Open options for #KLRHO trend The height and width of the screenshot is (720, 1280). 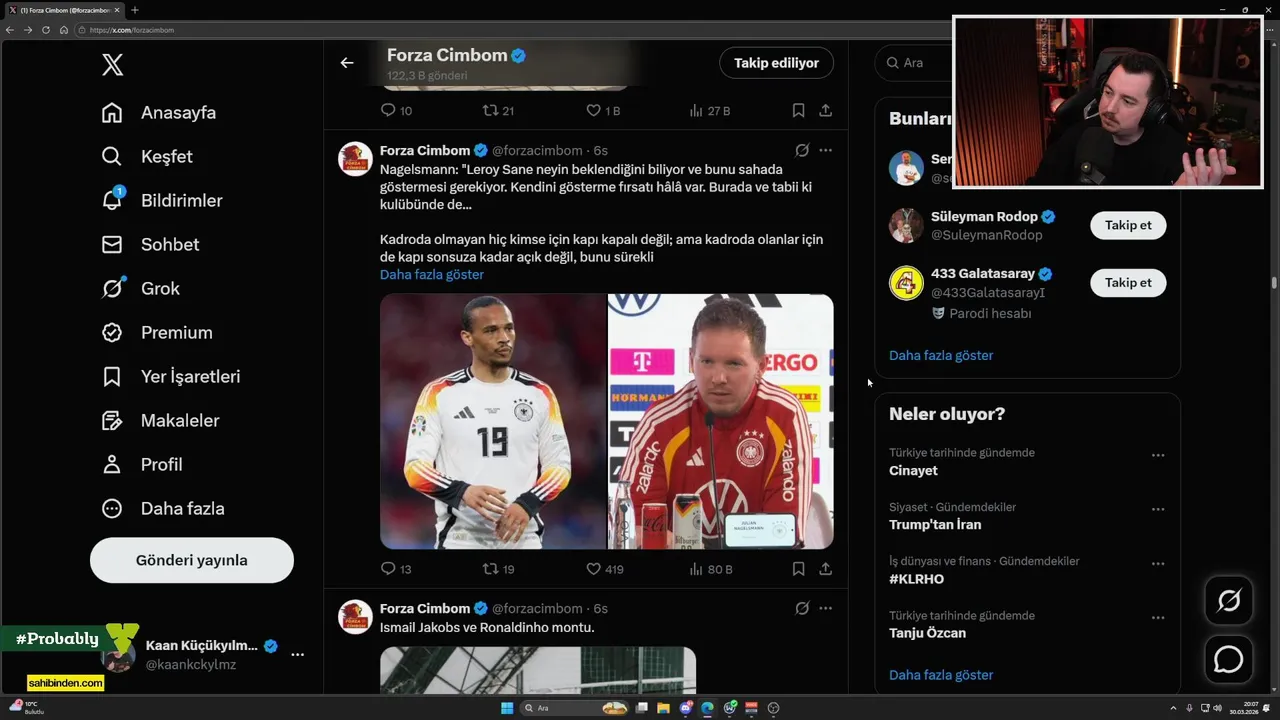pyautogui.click(x=1158, y=563)
